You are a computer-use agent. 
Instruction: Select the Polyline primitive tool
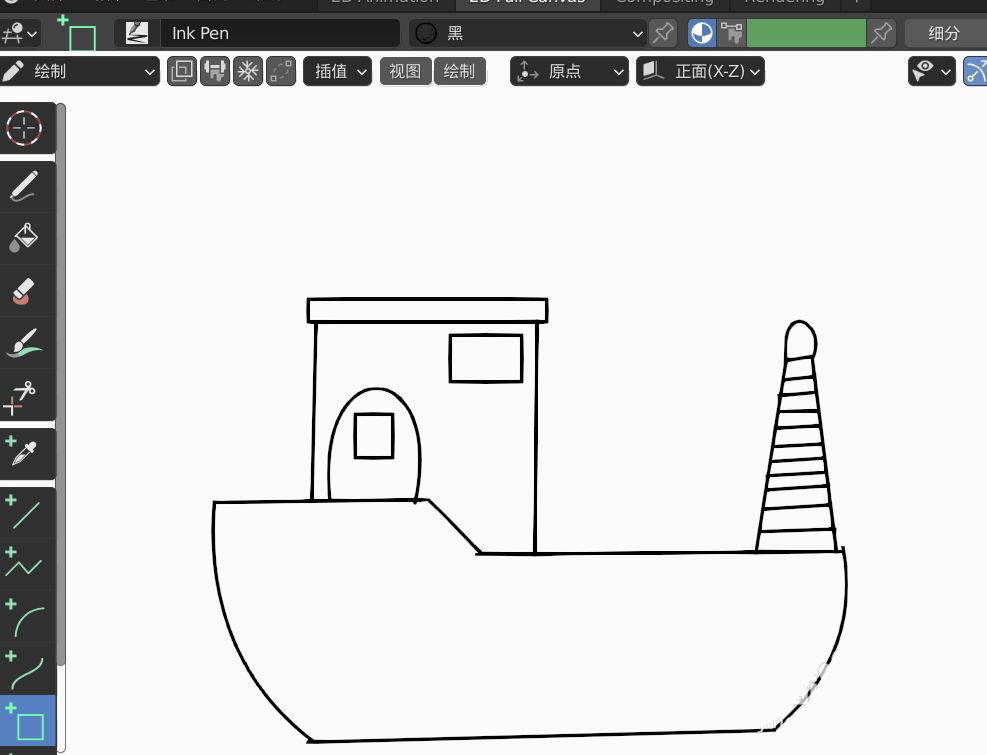coord(24,564)
